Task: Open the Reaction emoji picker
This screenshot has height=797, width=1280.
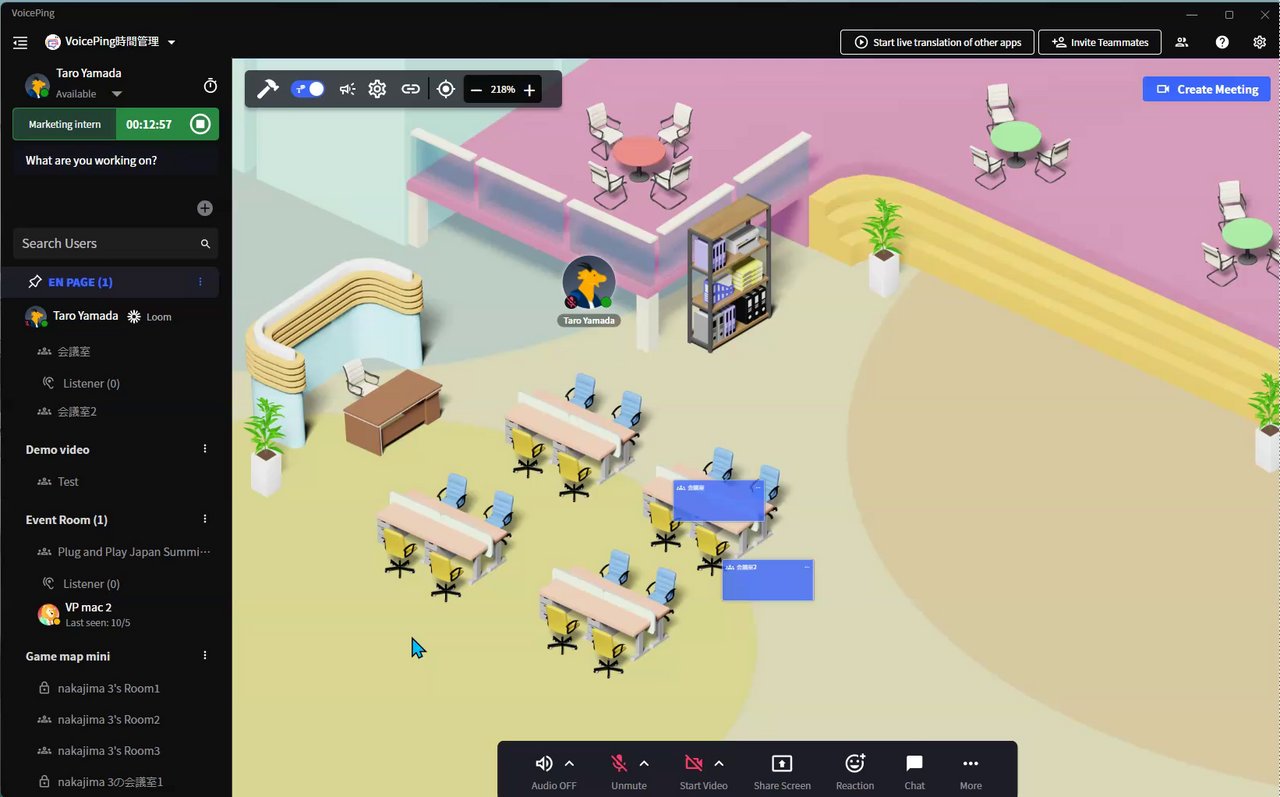Action: click(x=855, y=770)
